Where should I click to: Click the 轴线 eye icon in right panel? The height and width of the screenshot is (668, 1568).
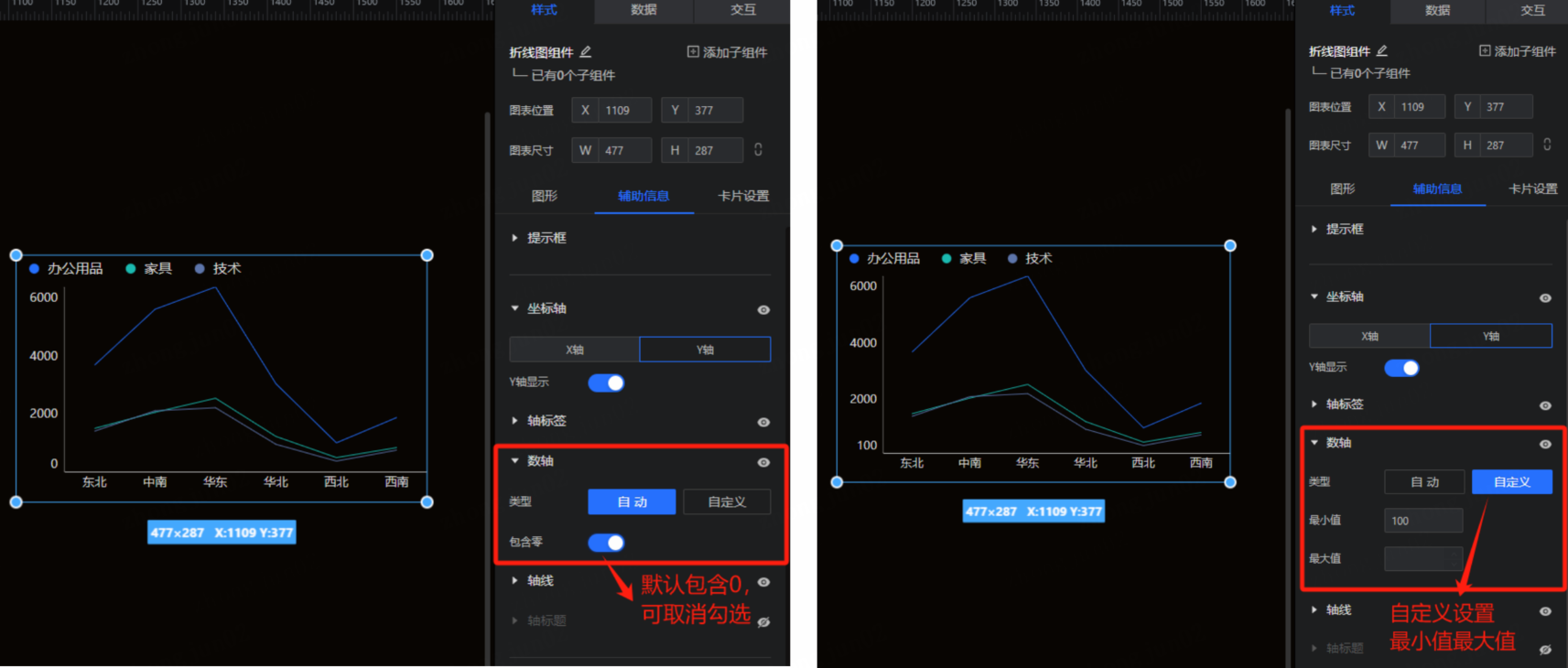tap(1545, 611)
